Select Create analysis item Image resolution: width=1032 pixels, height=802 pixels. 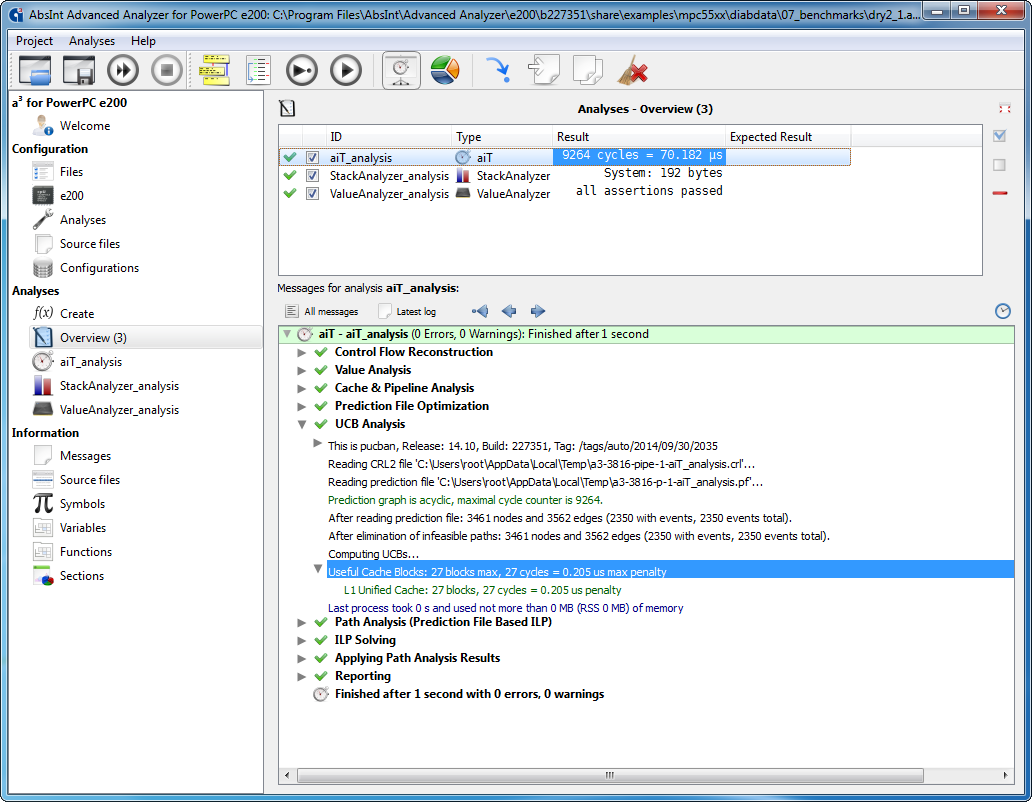77,314
